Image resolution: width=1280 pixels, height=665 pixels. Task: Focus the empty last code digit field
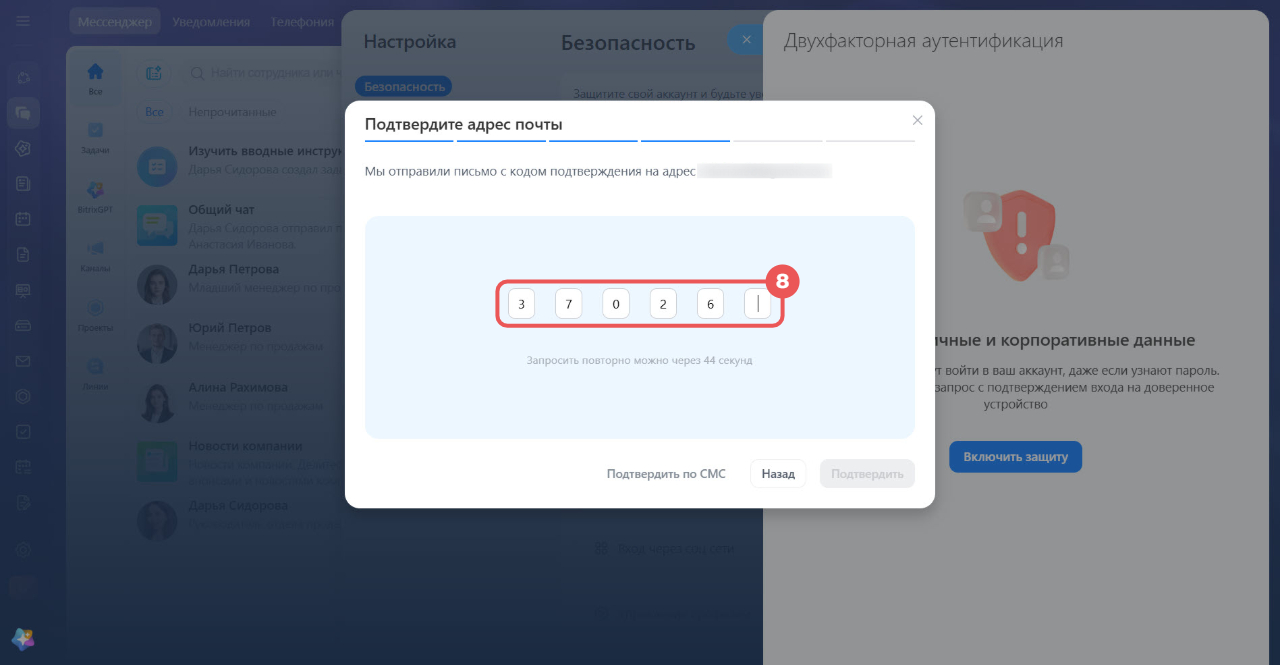(x=758, y=303)
